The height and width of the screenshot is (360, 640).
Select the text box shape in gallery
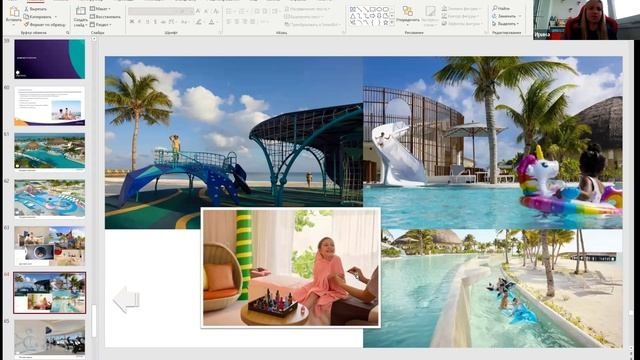[x=353, y=9]
